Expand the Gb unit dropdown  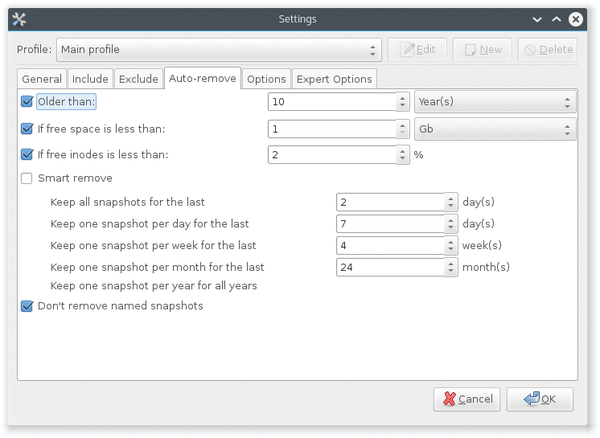click(495, 129)
